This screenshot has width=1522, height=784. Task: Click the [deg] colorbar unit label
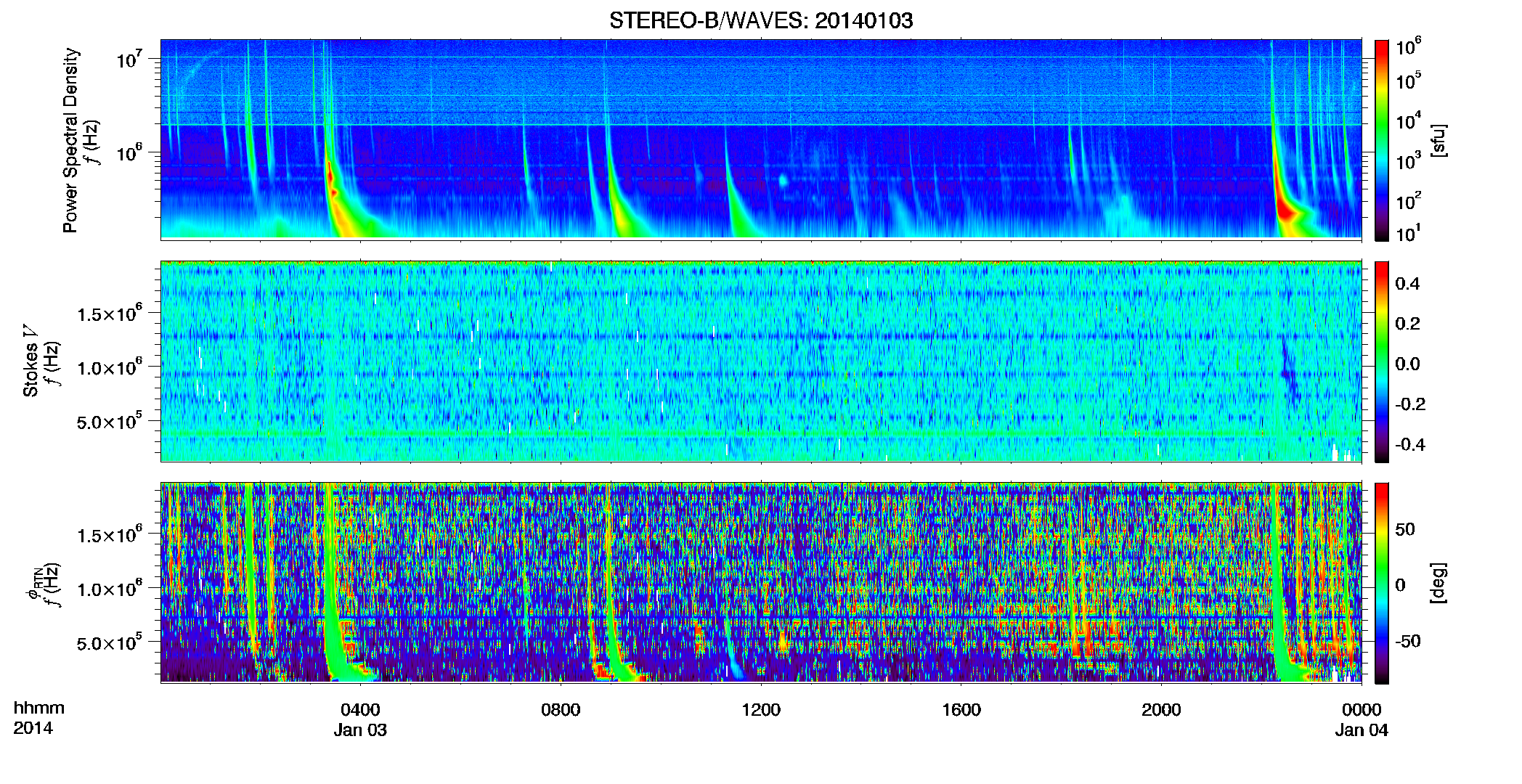(x=1438, y=583)
